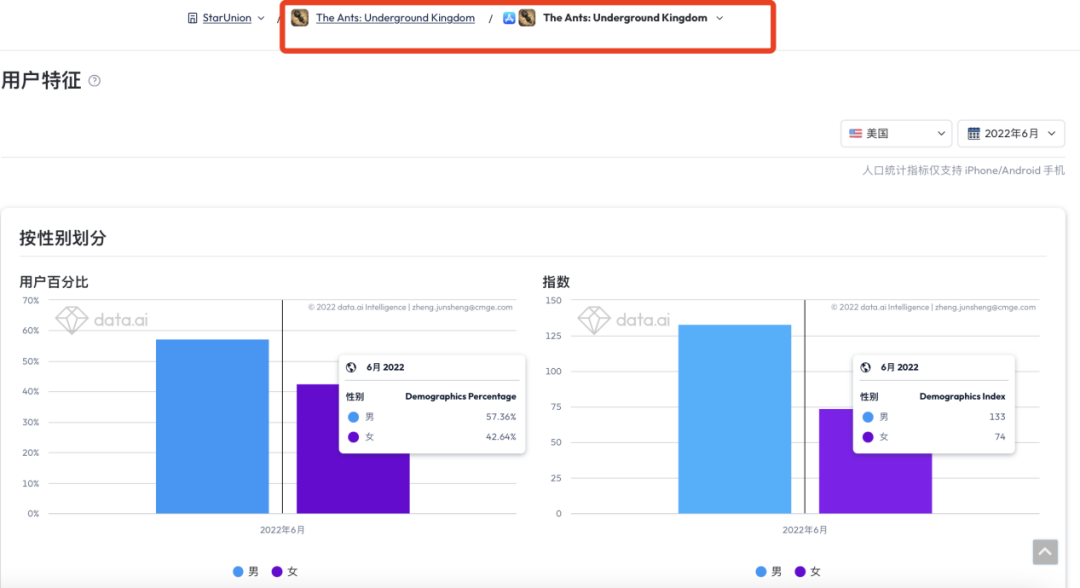The height and width of the screenshot is (588, 1080).
Task: Click 2022年6月 axis label under 指数 chart
Action: [x=804, y=530]
